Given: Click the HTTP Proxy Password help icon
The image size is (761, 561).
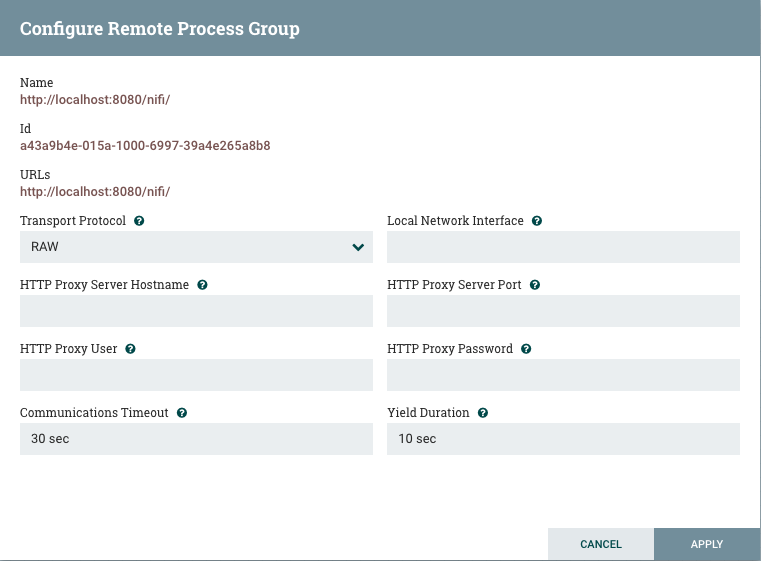Looking at the screenshot, I should coord(526,349).
